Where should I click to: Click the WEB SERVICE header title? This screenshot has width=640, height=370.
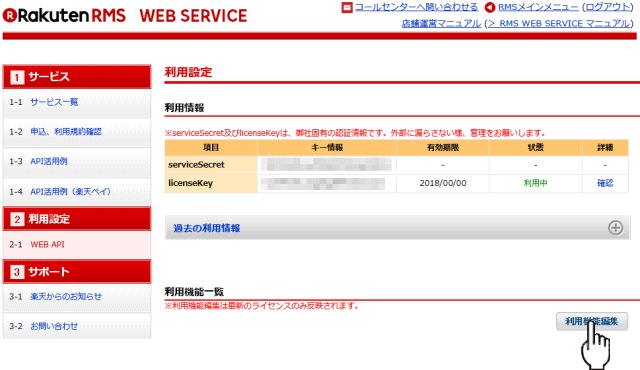pos(193,16)
